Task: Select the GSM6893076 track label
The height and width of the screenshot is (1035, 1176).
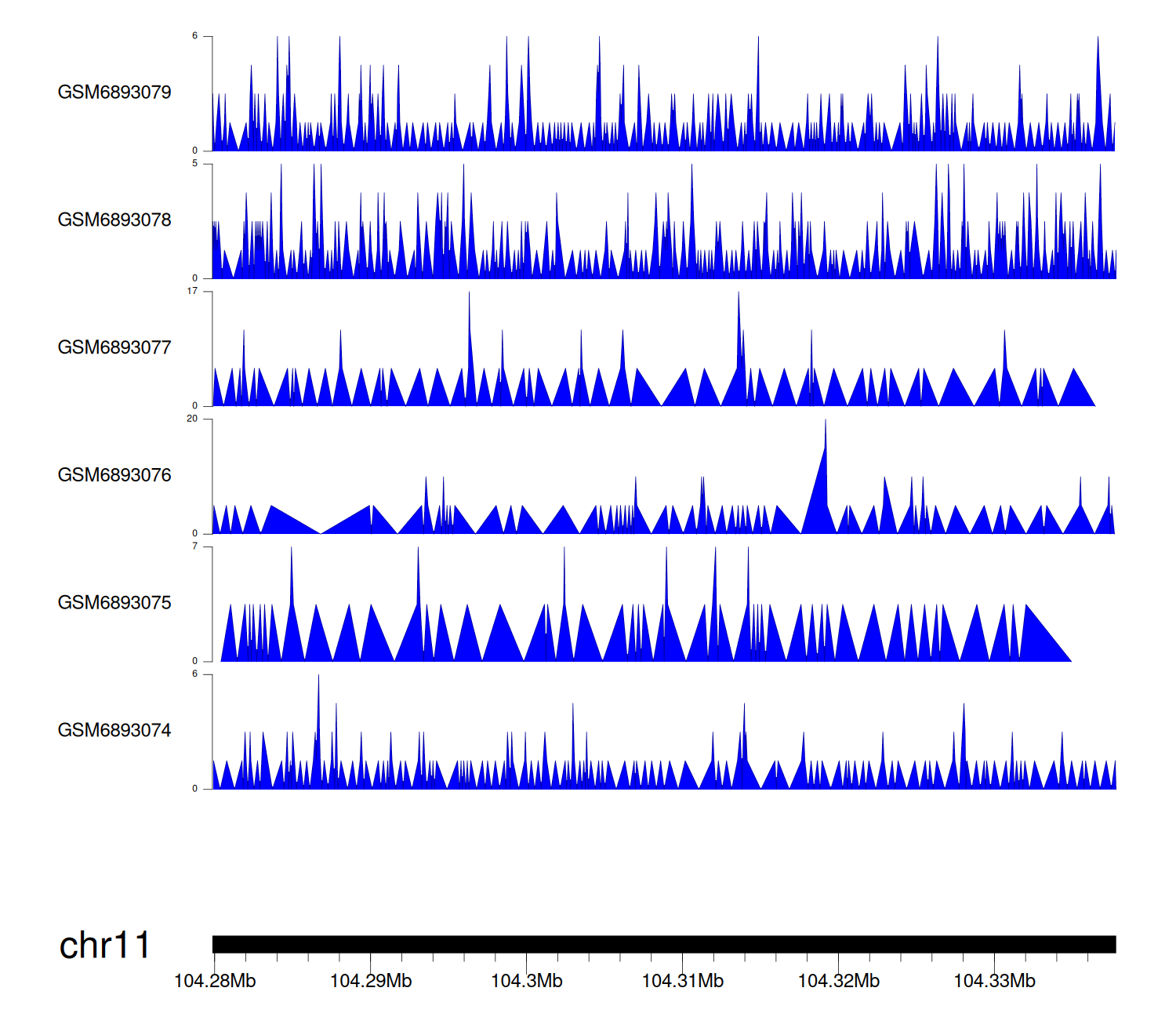Action: (x=114, y=475)
